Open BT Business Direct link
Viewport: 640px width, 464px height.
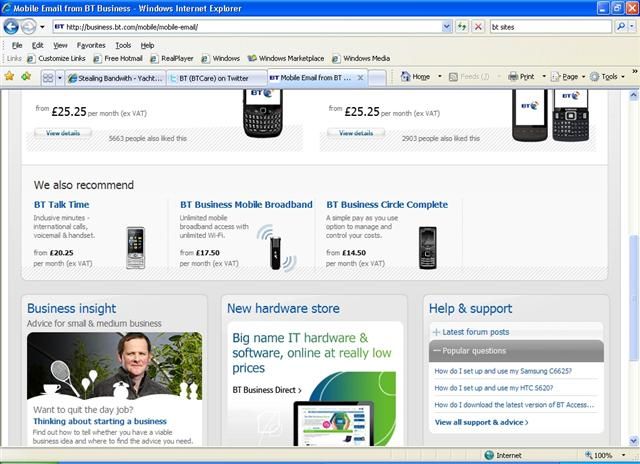click(x=267, y=390)
